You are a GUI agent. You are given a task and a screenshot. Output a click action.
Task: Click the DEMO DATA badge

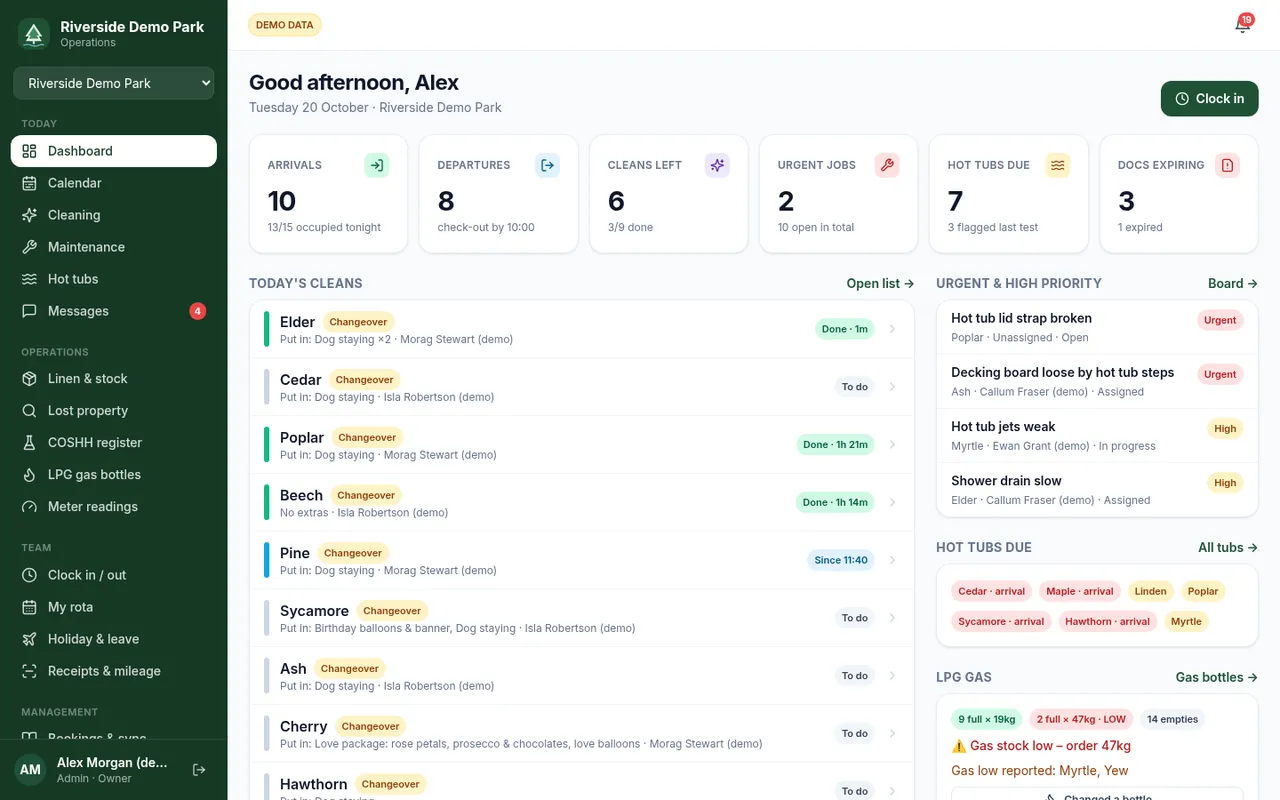pos(285,25)
